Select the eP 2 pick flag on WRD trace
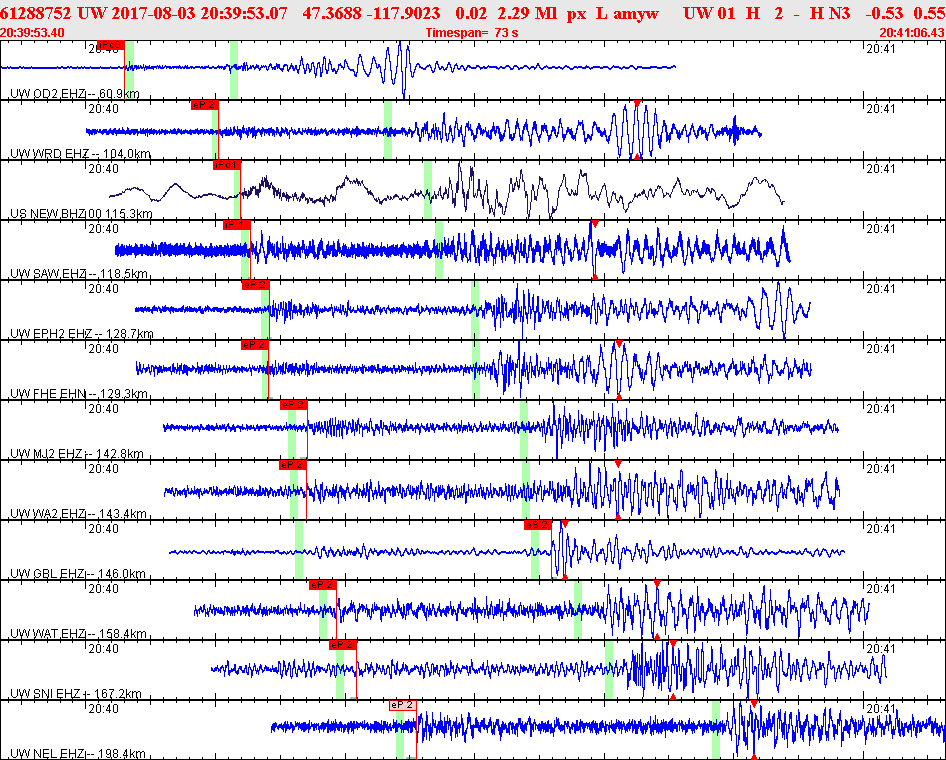The width and height of the screenshot is (946, 760). (x=205, y=105)
